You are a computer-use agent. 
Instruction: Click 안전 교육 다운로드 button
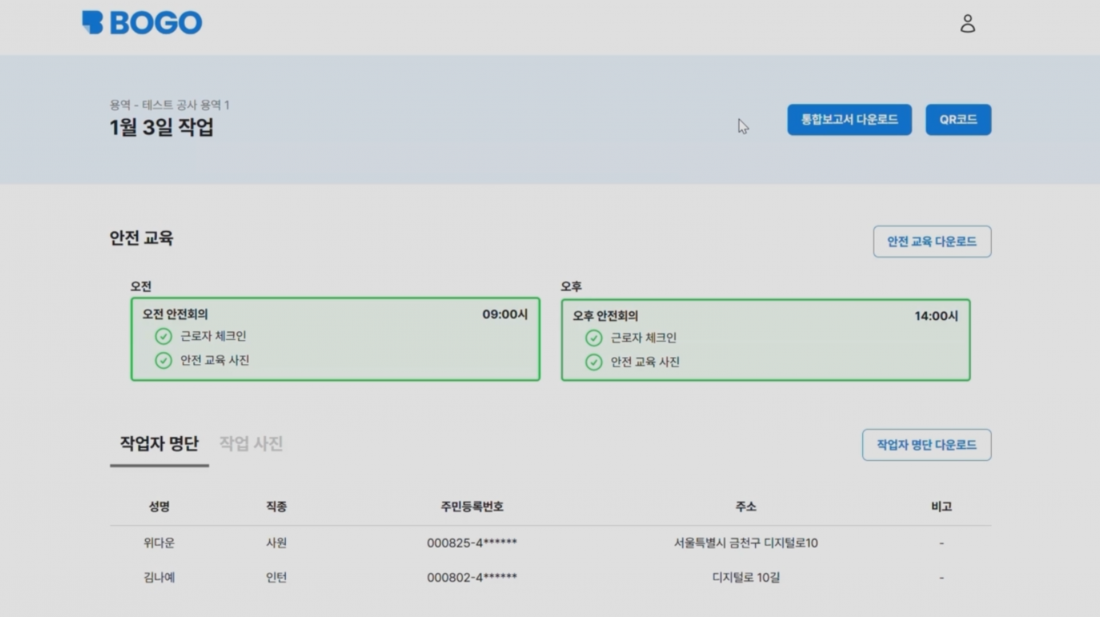pos(931,242)
